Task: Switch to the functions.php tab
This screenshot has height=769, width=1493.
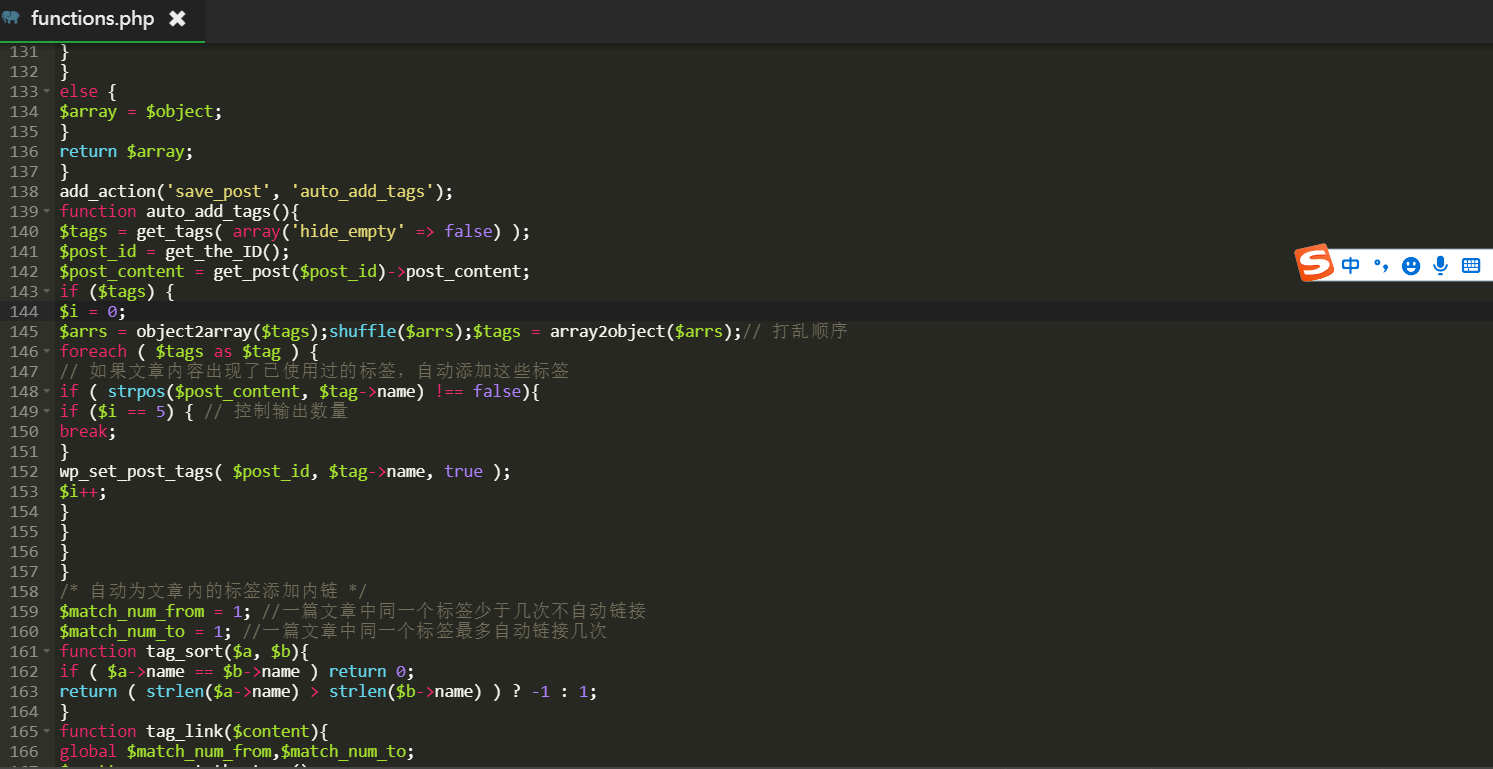Action: click(92, 19)
